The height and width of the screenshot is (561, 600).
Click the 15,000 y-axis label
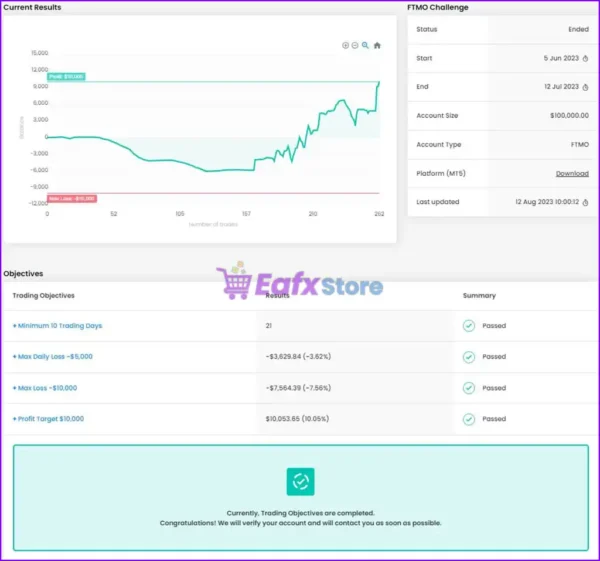tap(40, 53)
